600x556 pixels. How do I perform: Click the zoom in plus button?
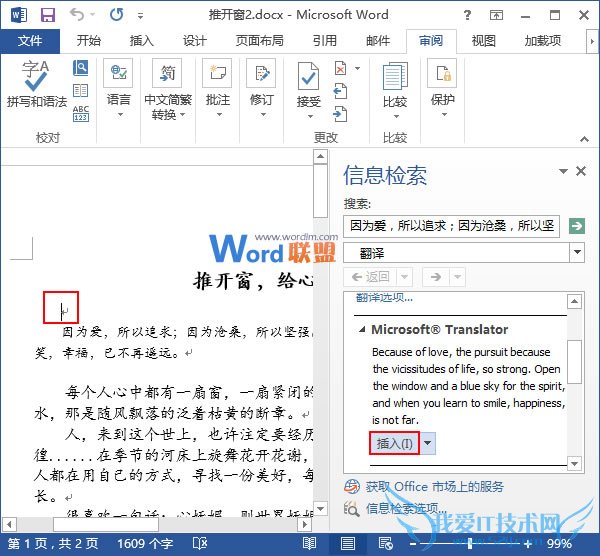[x=528, y=543]
